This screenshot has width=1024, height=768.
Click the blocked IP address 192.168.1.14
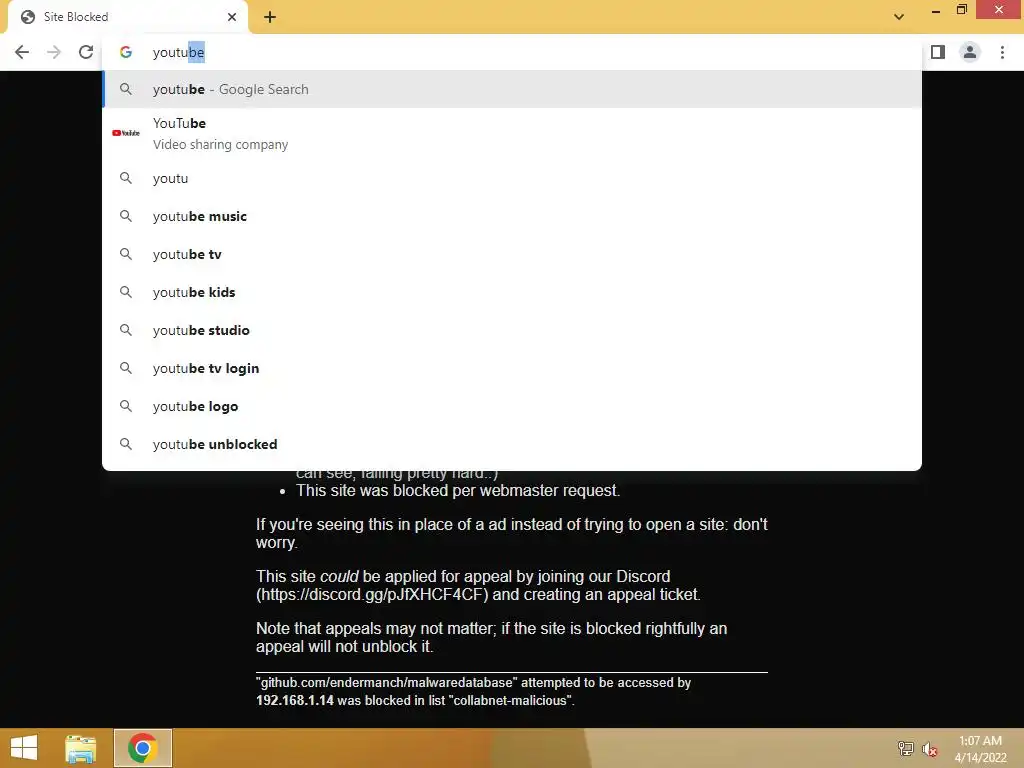click(295, 700)
